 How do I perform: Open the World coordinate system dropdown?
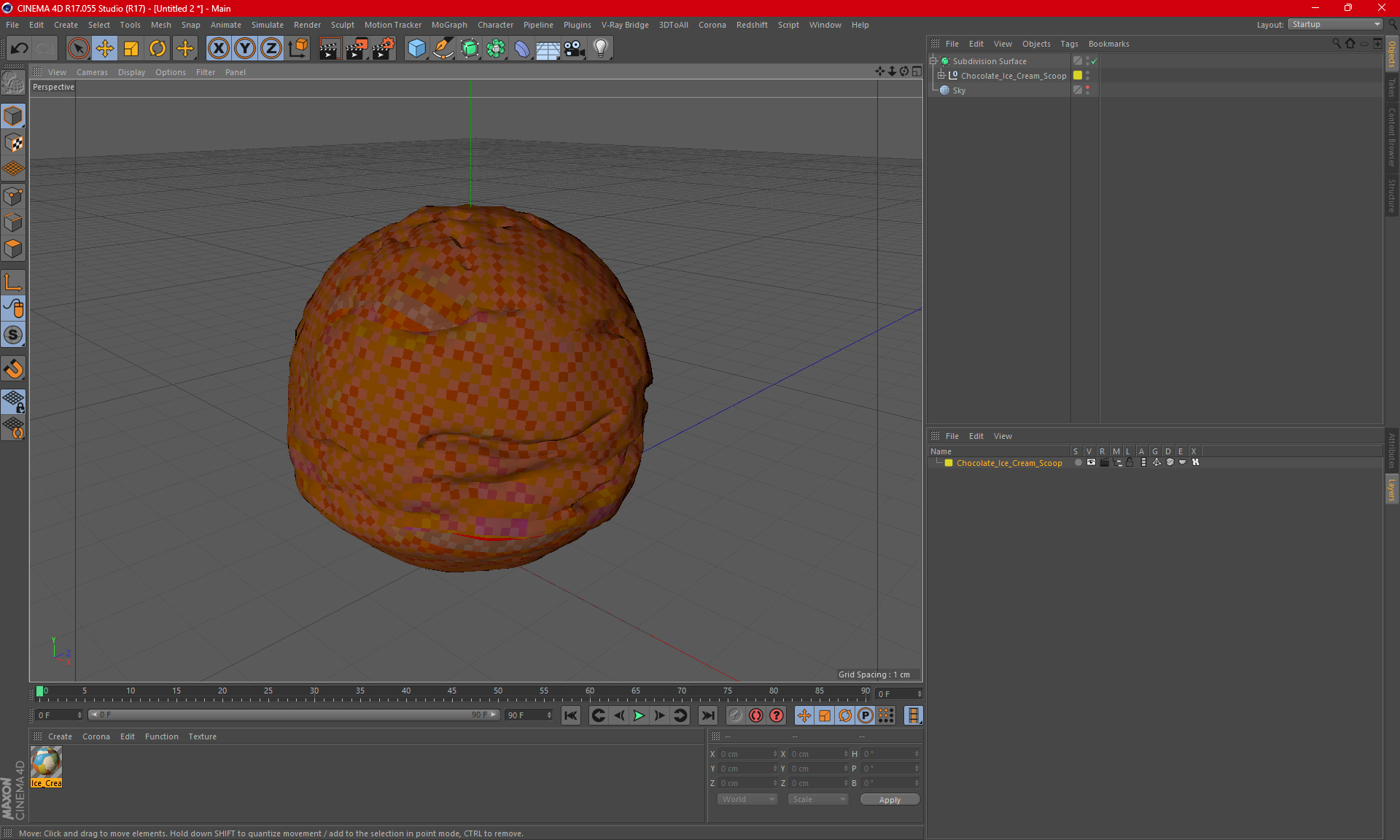click(748, 799)
